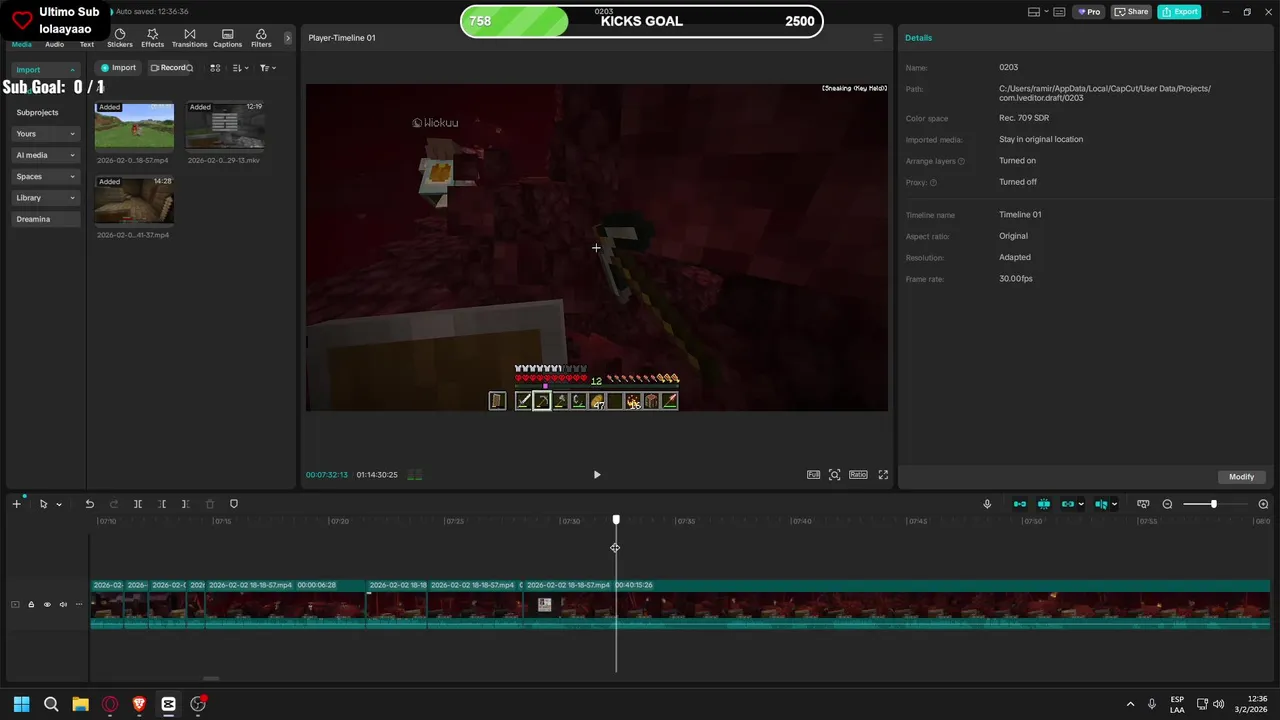The width and height of the screenshot is (1280, 720).
Task: Open the media filter dropdown
Action: point(267,68)
